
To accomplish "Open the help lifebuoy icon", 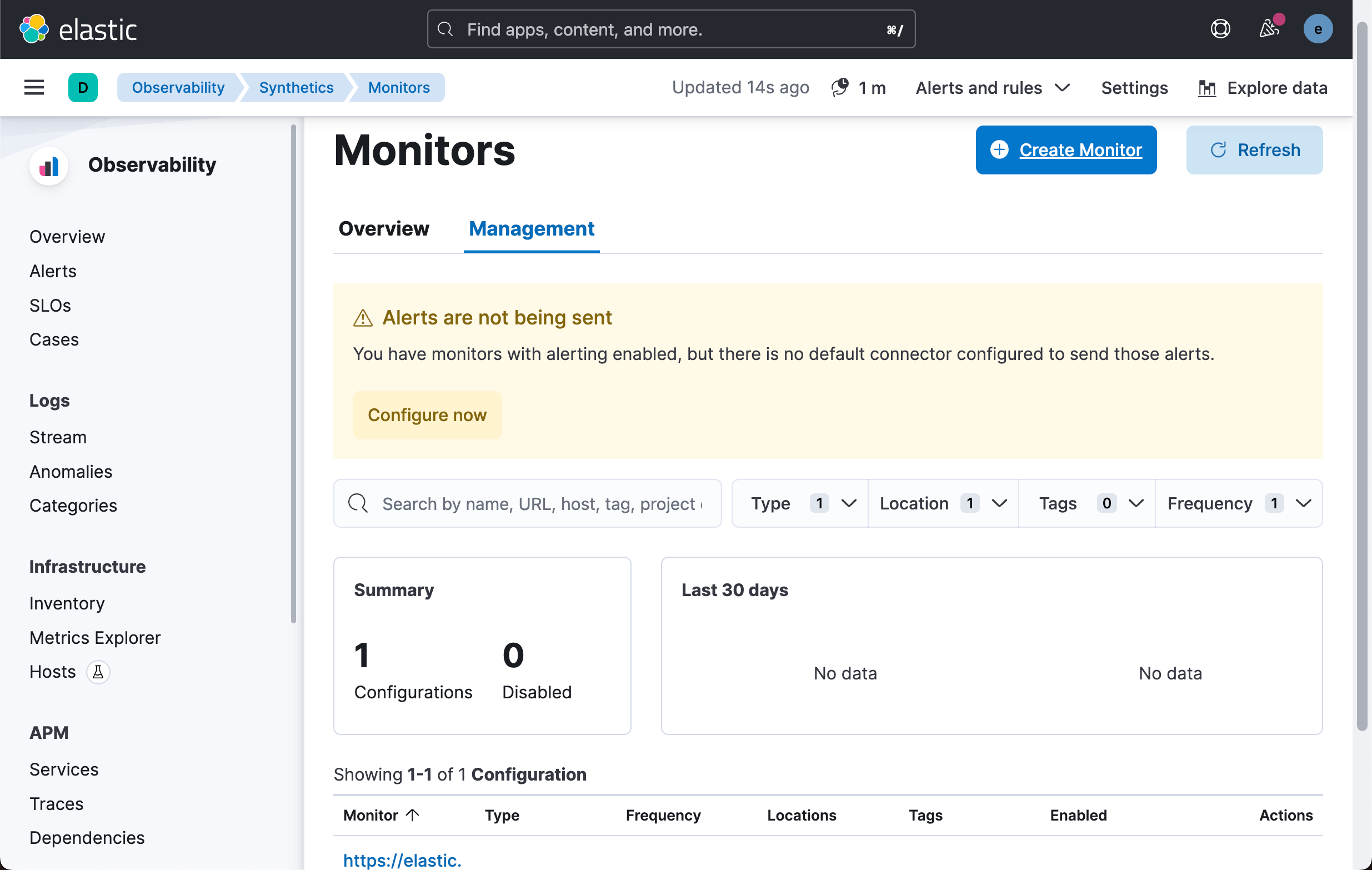I will [1220, 29].
